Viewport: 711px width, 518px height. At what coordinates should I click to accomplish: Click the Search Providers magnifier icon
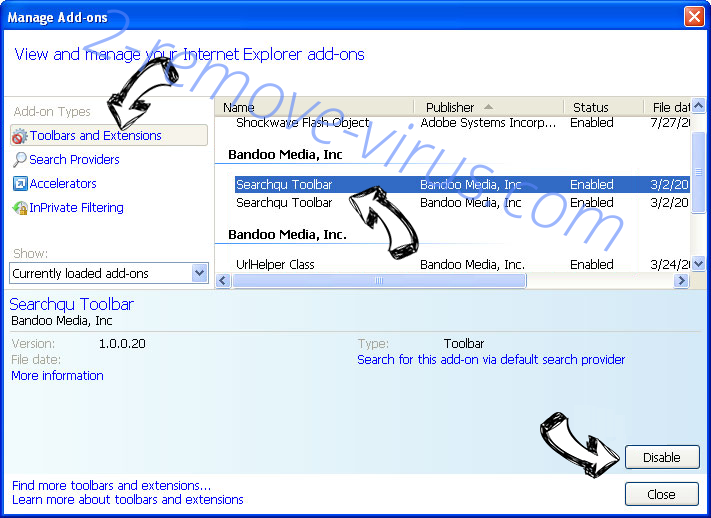point(19,160)
